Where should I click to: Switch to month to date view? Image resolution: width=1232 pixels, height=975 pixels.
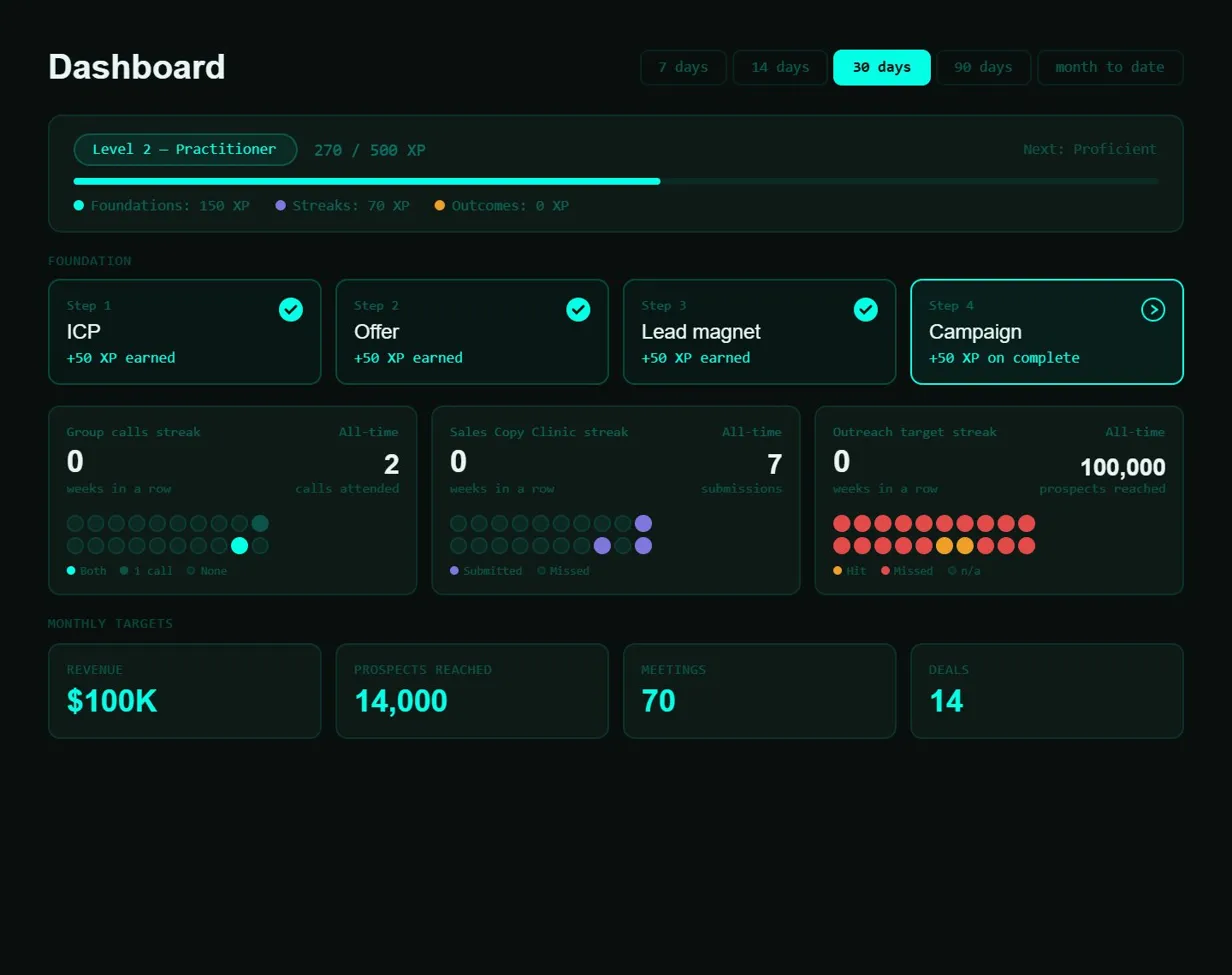pyautogui.click(x=1110, y=68)
